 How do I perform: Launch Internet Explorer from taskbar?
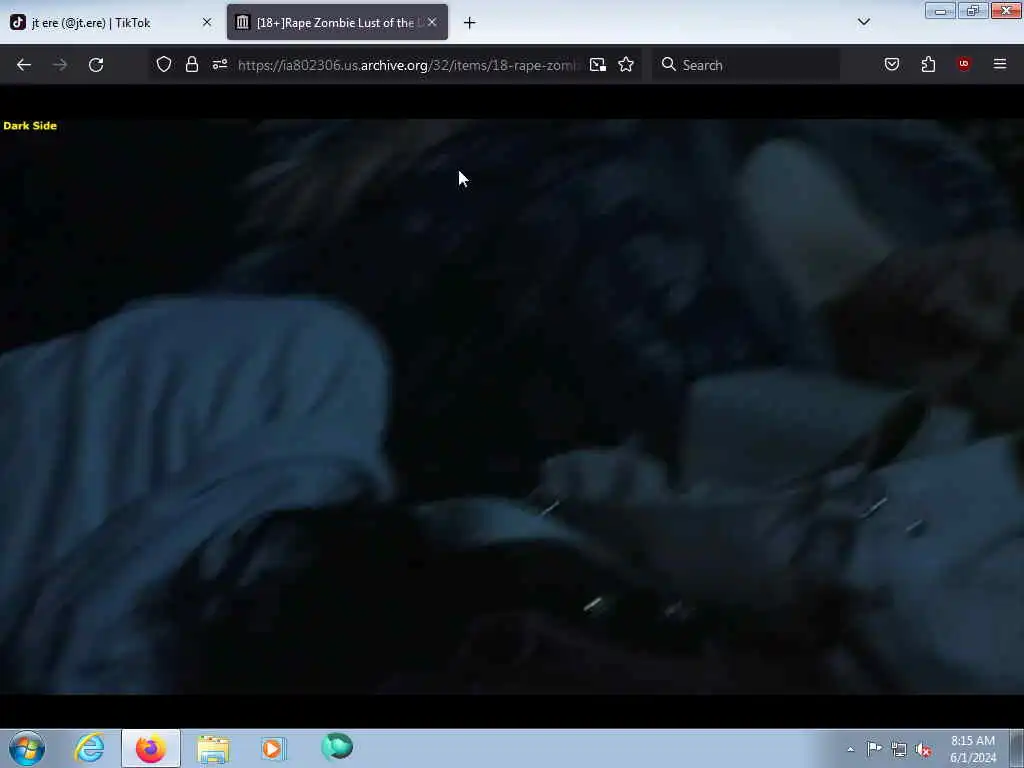pyautogui.click(x=89, y=748)
